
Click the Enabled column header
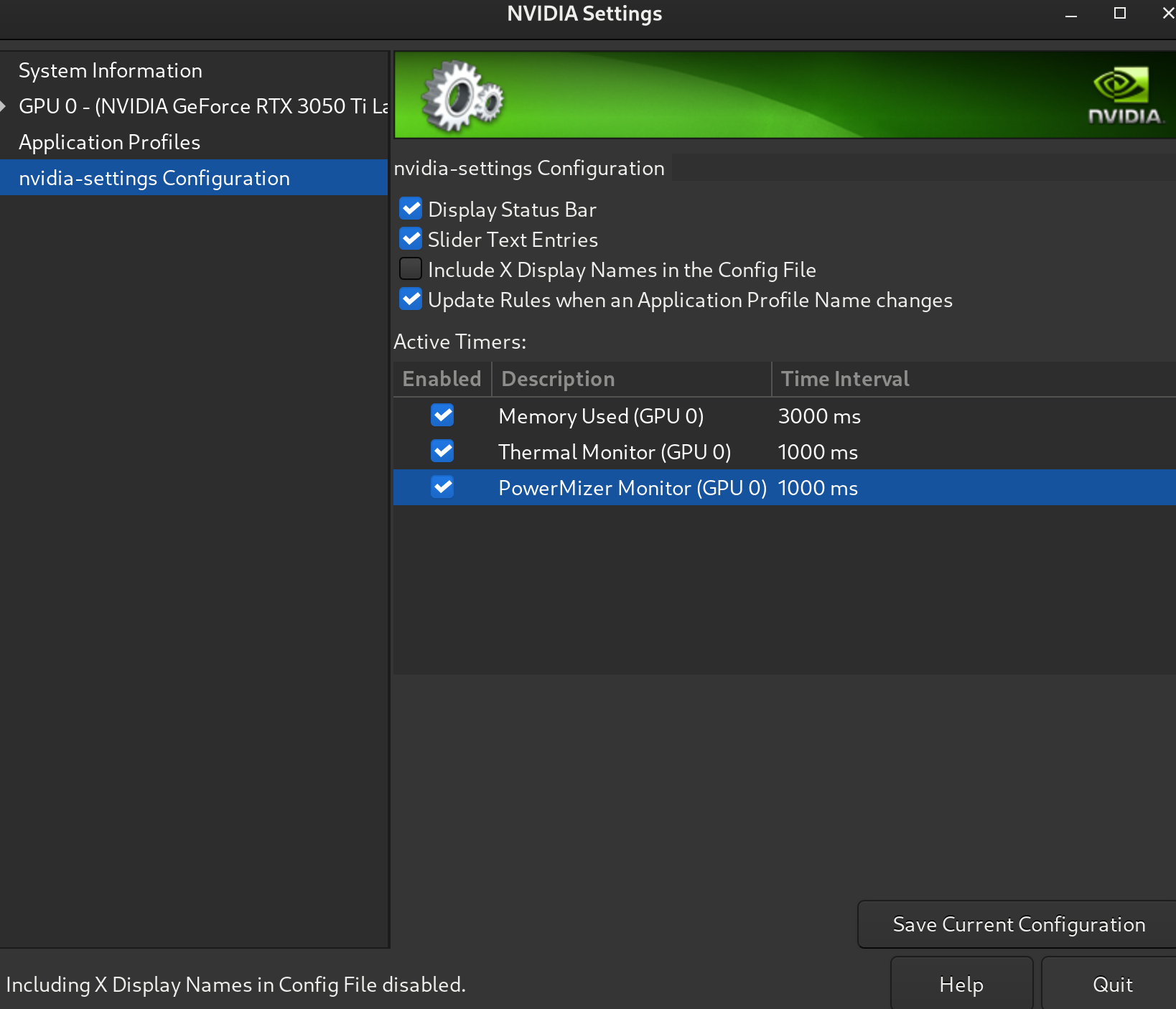coord(442,379)
